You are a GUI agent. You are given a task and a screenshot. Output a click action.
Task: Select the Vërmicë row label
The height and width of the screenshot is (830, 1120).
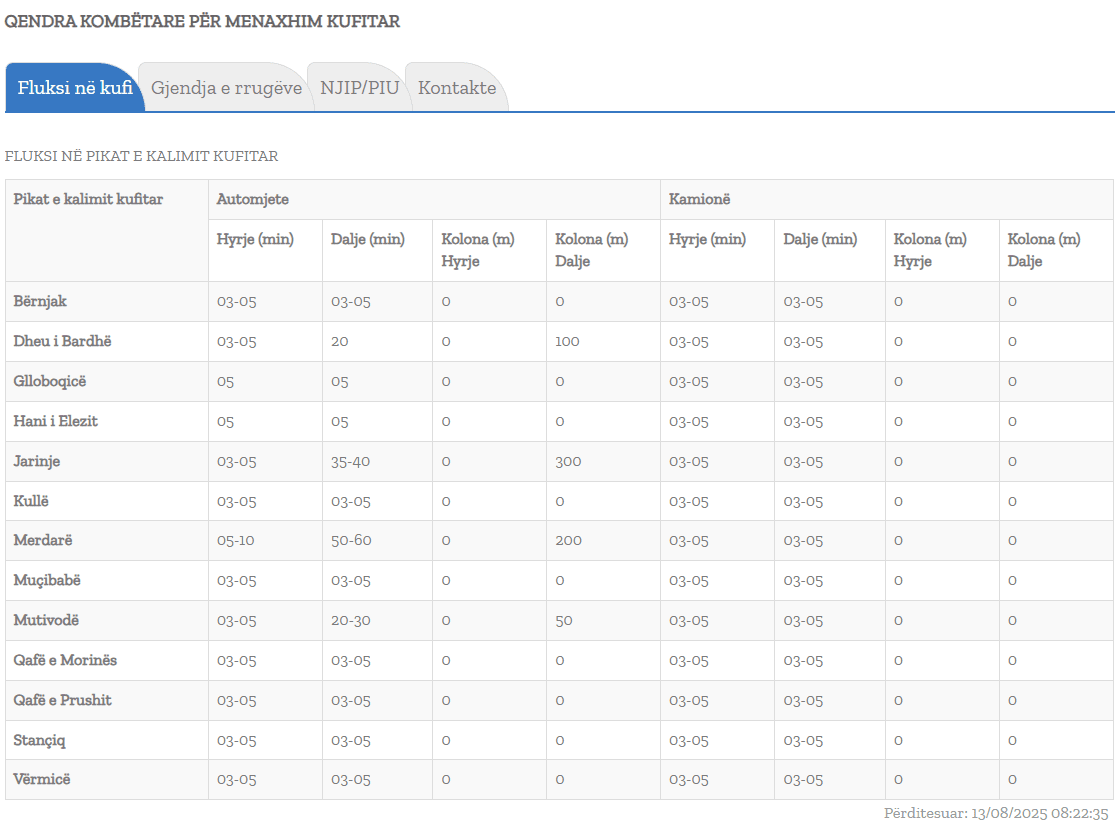pyautogui.click(x=42, y=779)
